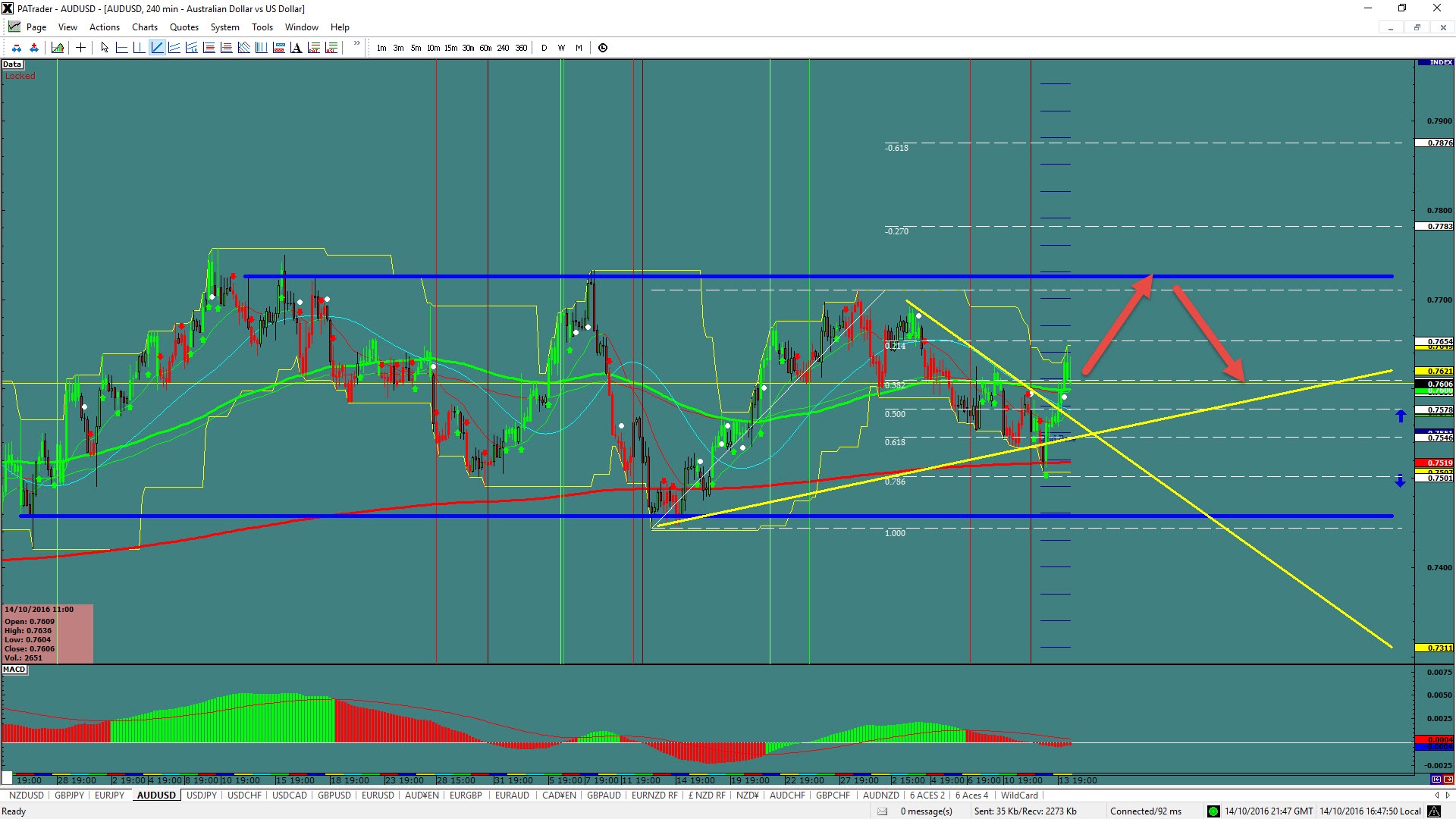Select the vertical line drawing tool
The height and width of the screenshot is (819, 1456).
[139, 48]
